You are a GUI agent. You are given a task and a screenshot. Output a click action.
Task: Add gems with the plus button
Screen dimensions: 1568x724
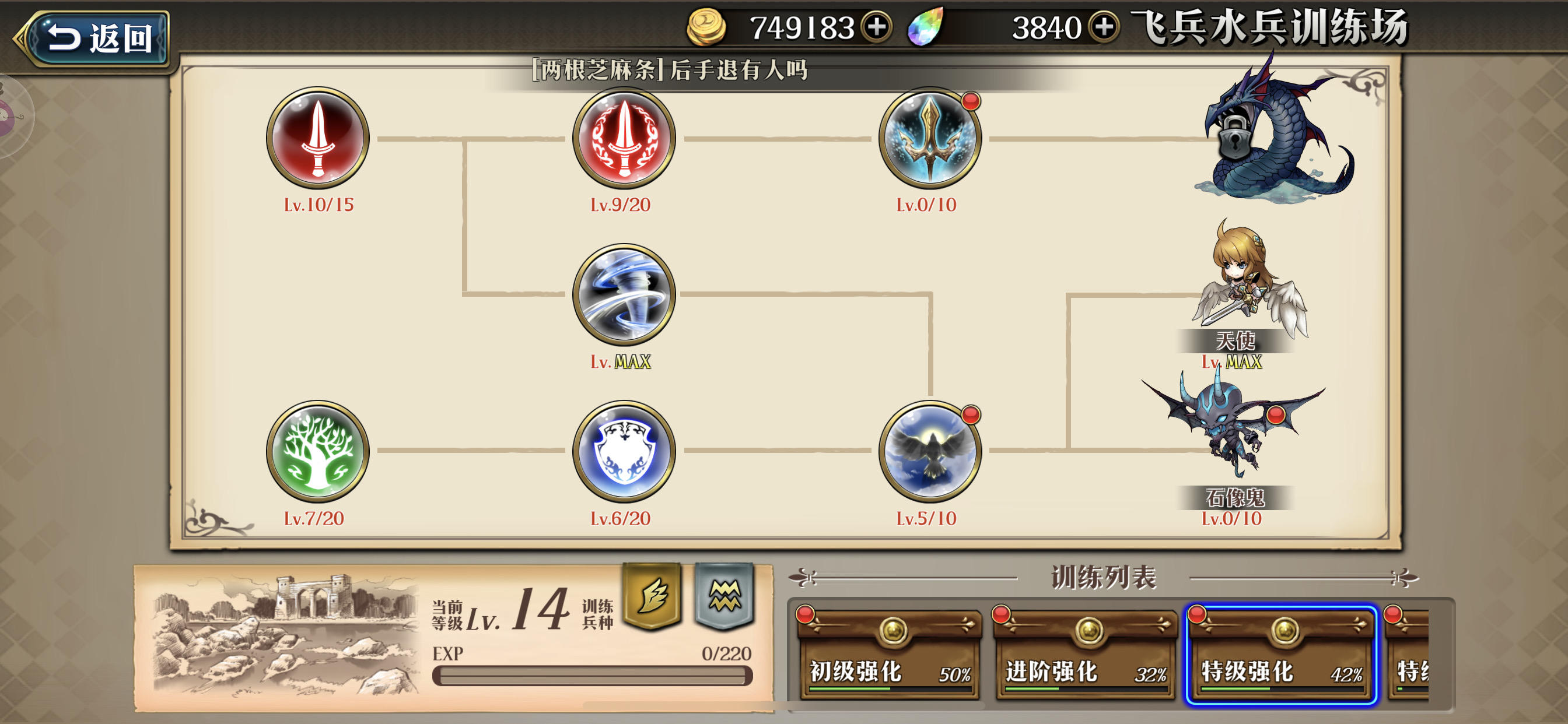pyautogui.click(x=1104, y=27)
